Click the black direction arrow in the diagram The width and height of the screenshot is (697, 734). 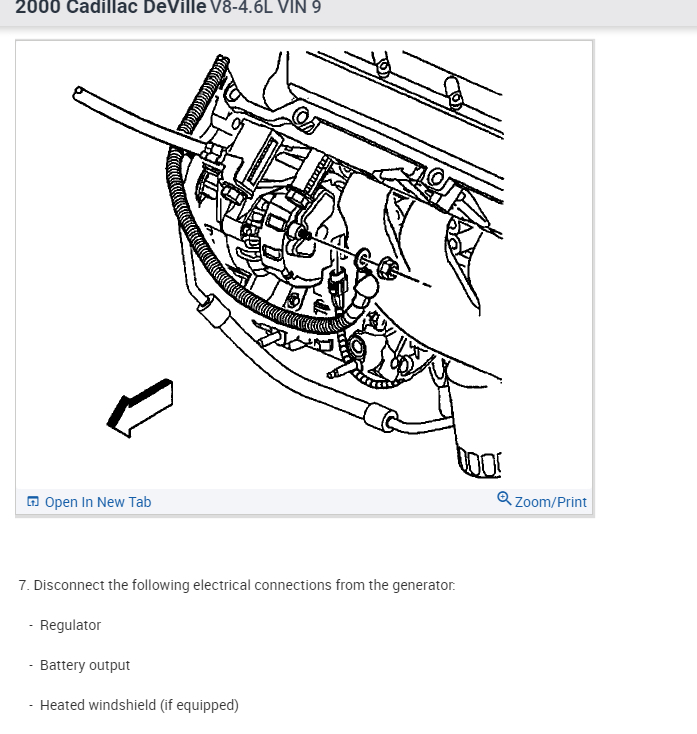tap(140, 408)
